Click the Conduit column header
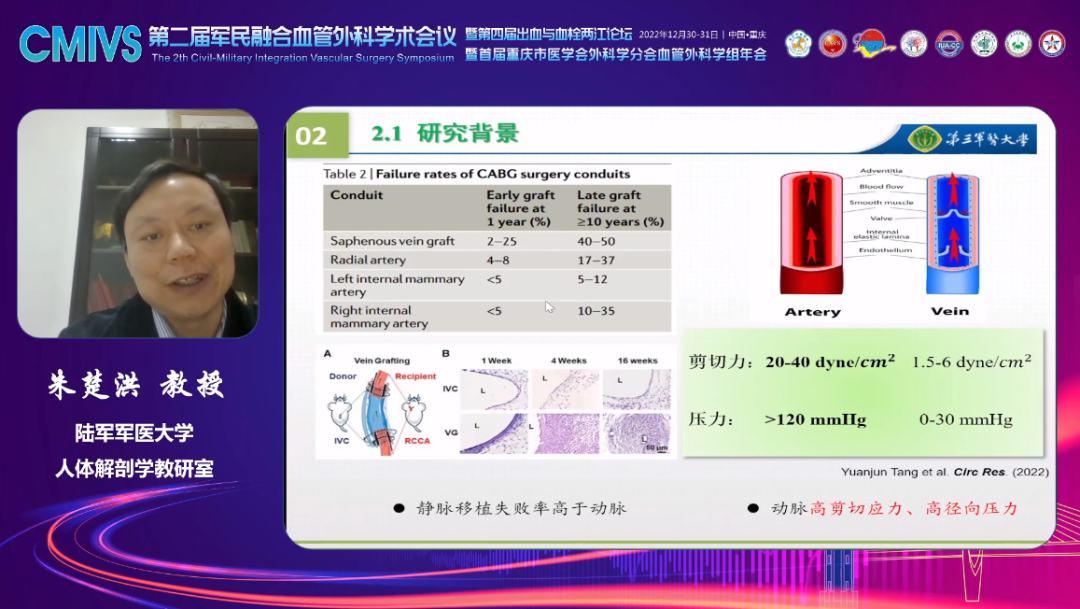Image resolution: width=1080 pixels, height=609 pixels. pyautogui.click(x=356, y=195)
